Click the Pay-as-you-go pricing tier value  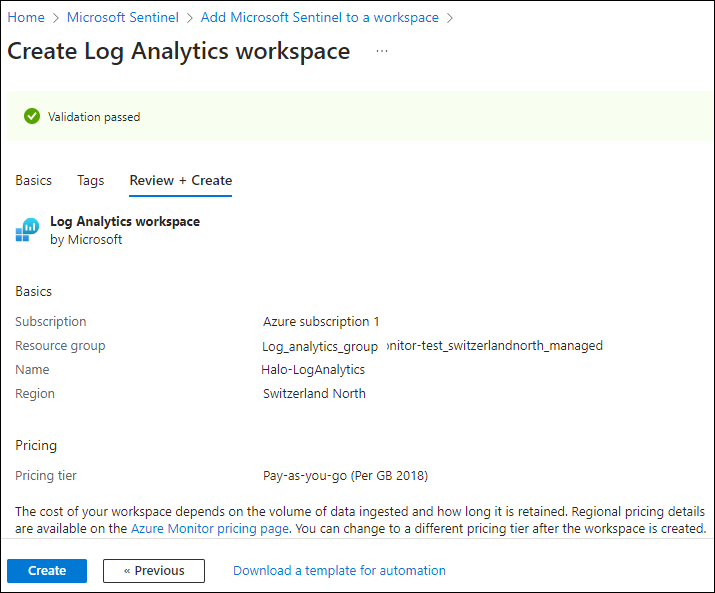point(345,476)
